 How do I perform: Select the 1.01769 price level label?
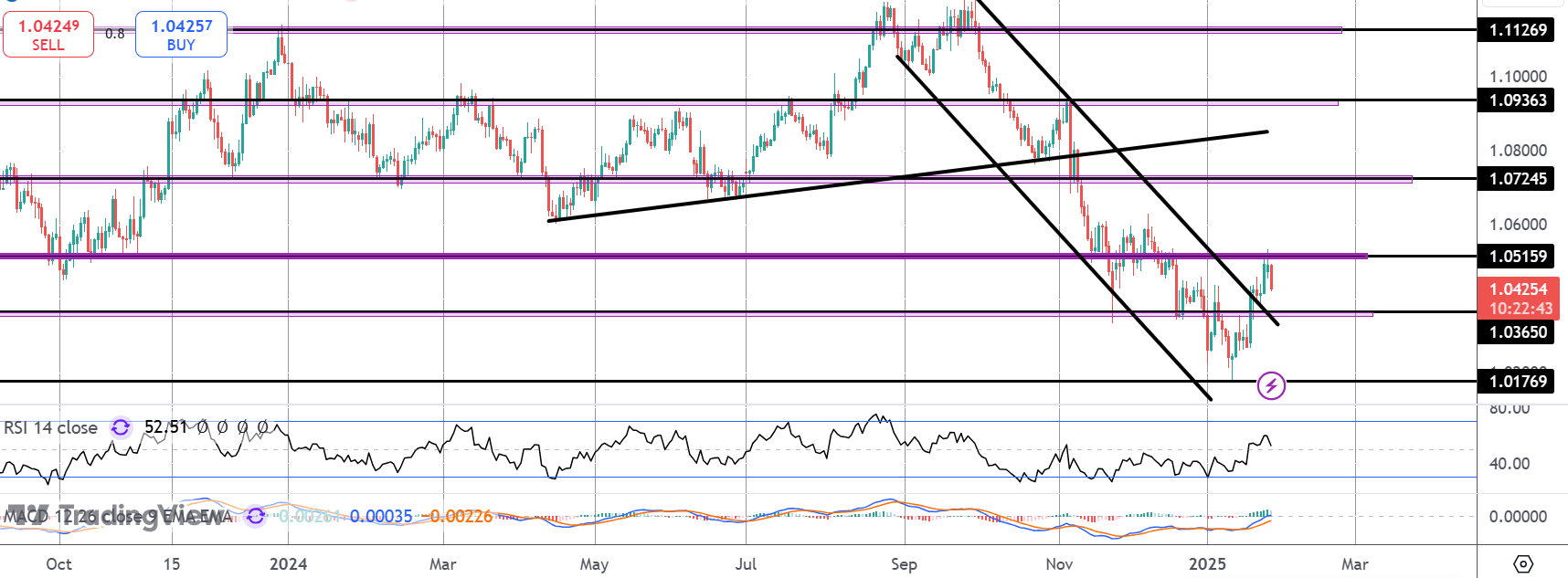(1518, 381)
